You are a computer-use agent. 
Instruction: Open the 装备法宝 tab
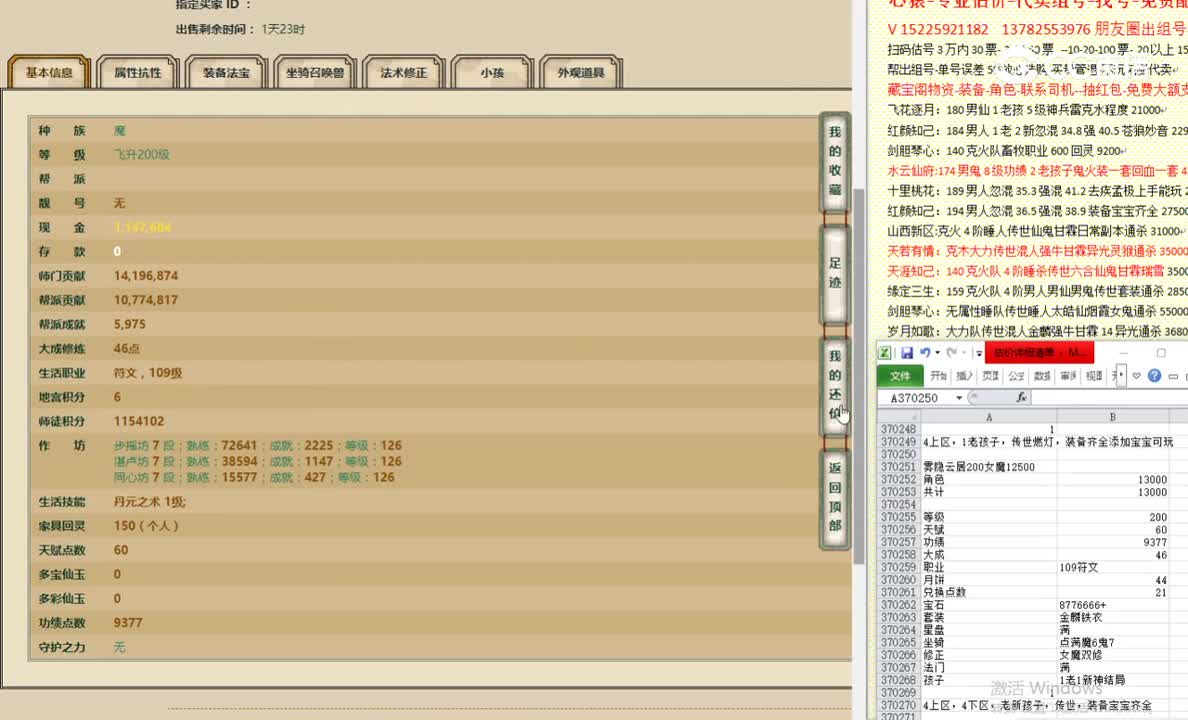[226, 73]
